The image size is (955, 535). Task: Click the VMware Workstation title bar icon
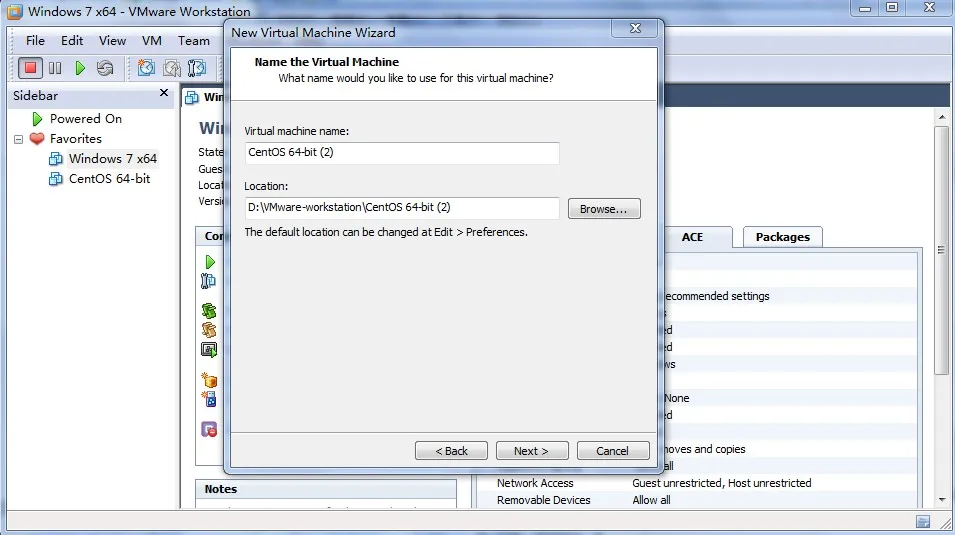click(x=14, y=12)
